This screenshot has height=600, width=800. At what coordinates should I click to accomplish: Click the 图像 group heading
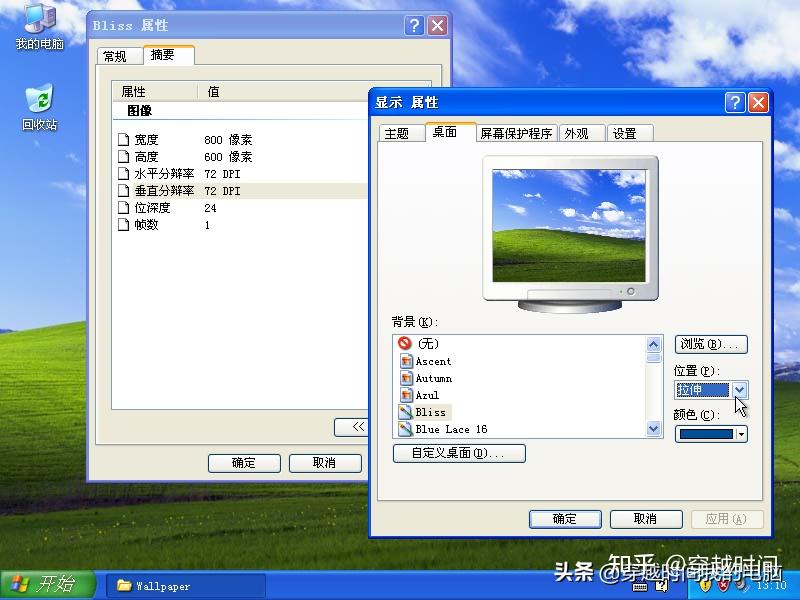[x=139, y=111]
